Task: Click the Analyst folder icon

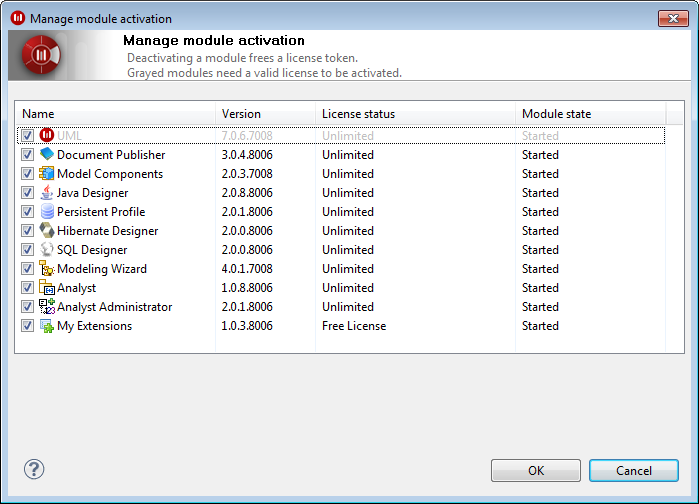Action: click(47, 287)
